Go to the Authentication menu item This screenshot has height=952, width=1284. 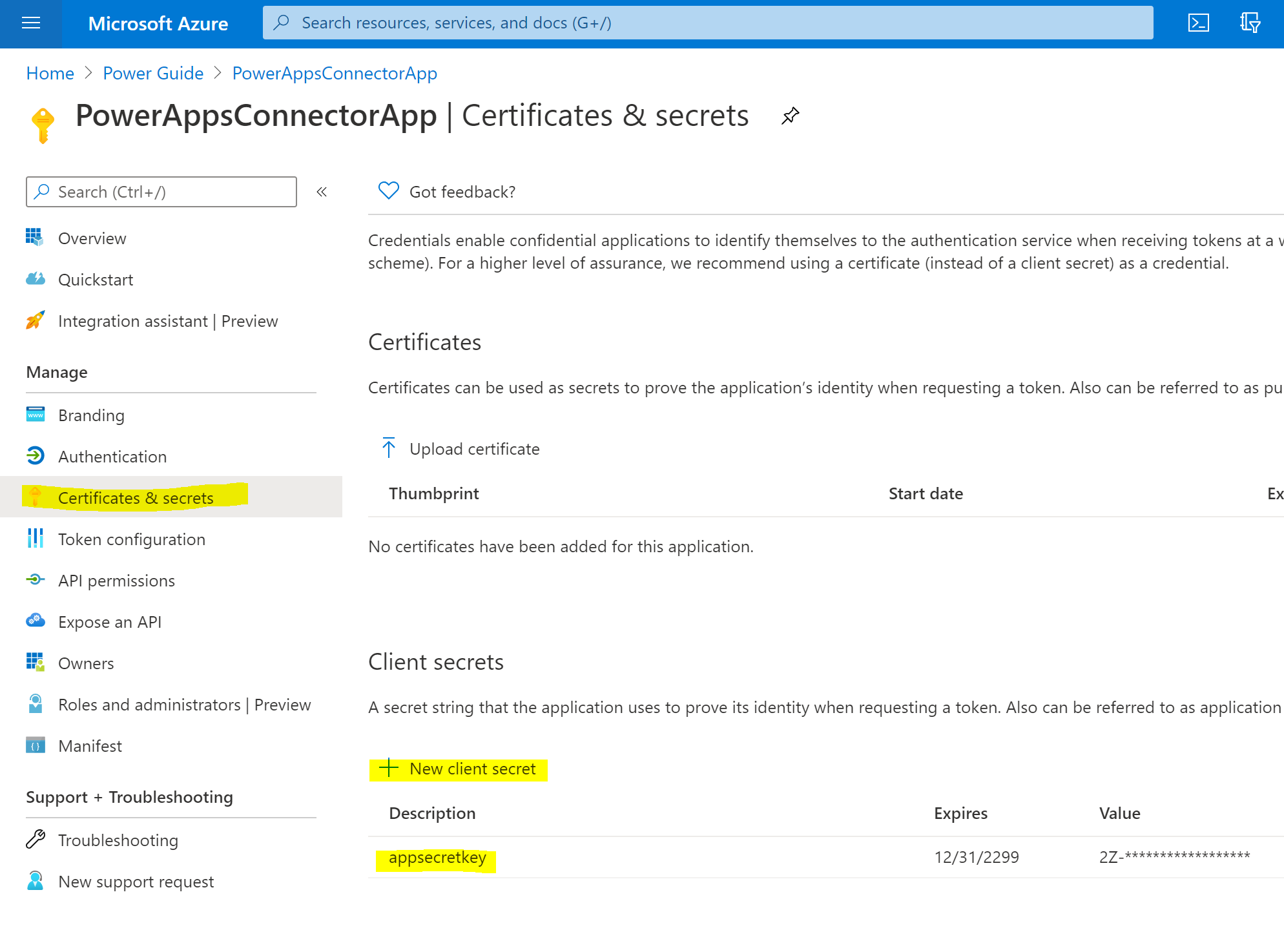(112, 457)
